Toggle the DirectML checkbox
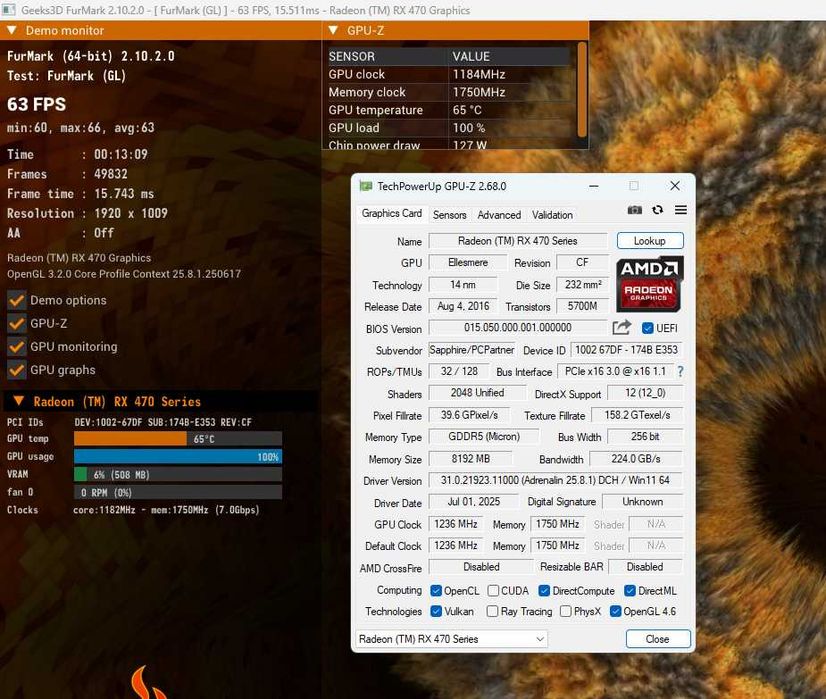 point(630,590)
